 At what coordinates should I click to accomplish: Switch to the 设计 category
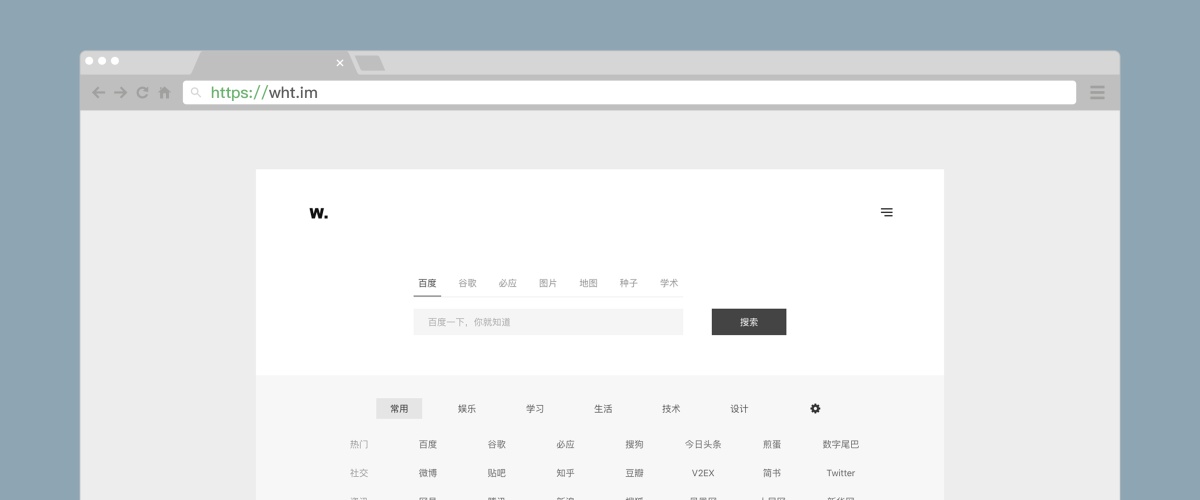pyautogui.click(x=739, y=408)
